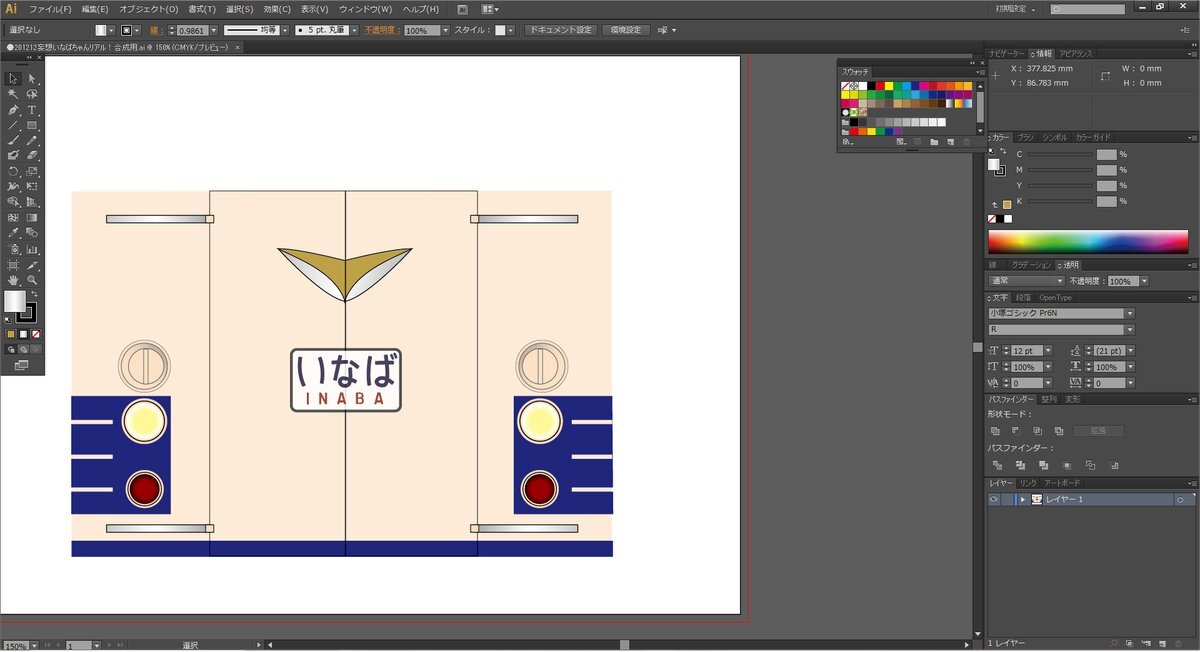Pick a color from the spectrum bar
Screen dimensions: 1200x652
click(x=1088, y=242)
